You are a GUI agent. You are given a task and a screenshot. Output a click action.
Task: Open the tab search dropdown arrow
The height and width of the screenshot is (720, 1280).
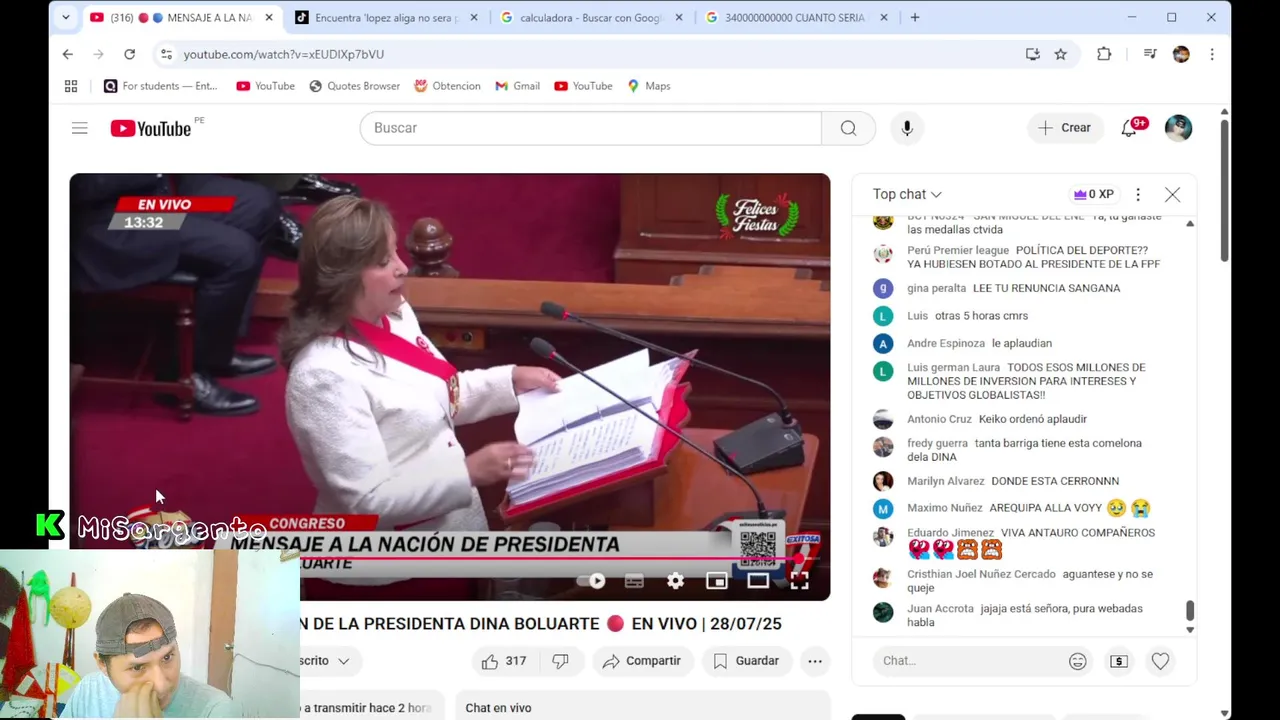point(65,17)
